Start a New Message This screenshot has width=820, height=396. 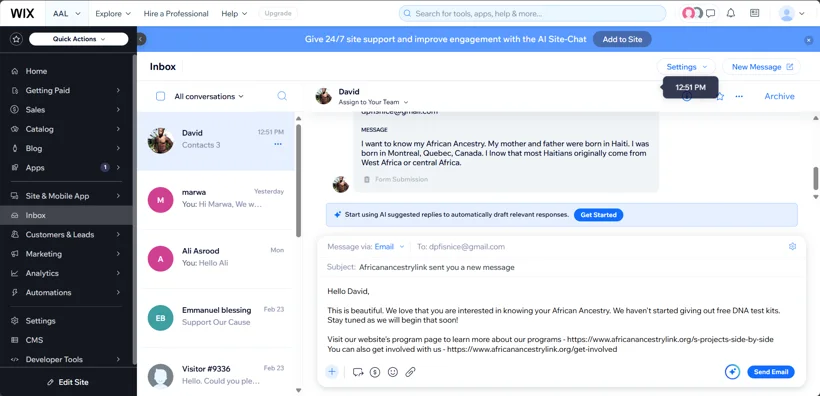761,67
